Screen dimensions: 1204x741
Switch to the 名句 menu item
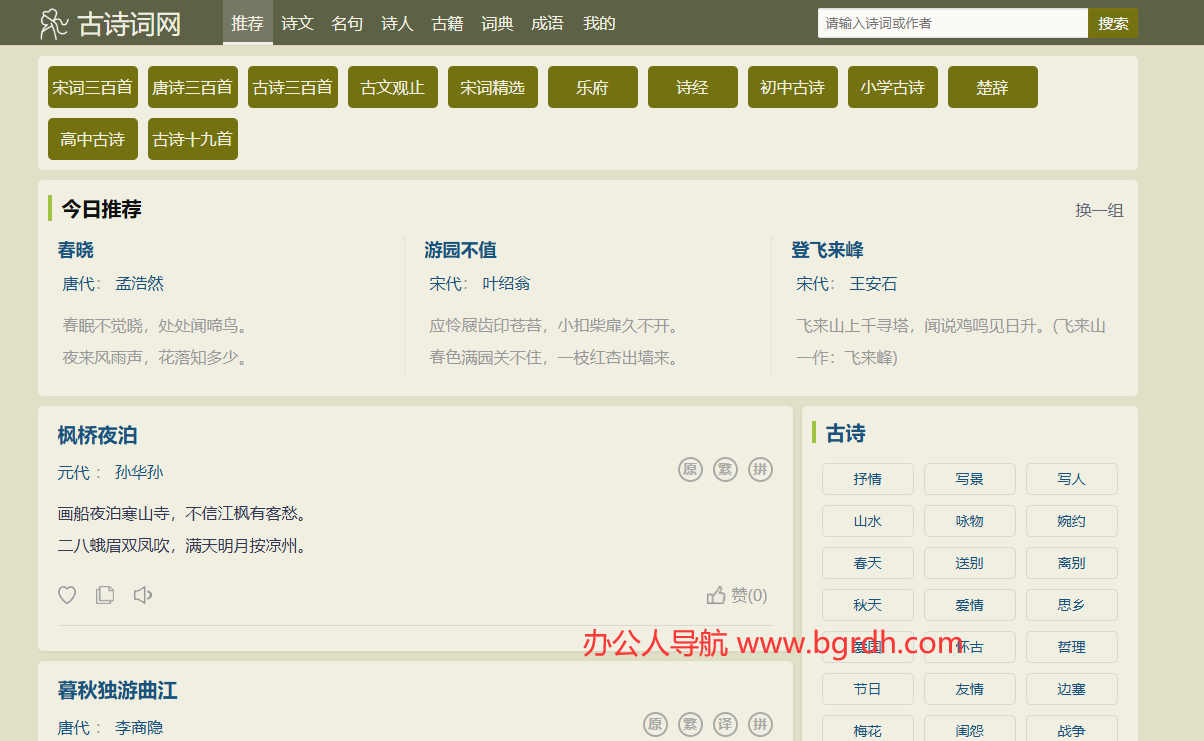point(348,23)
